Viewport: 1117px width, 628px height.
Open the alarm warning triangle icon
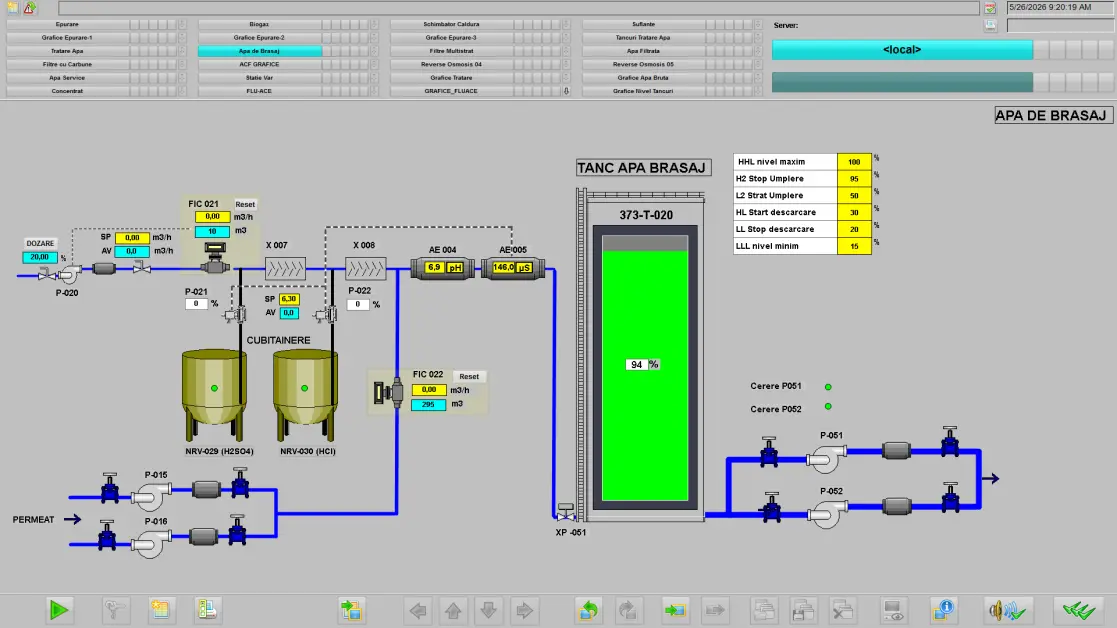pyautogui.click(x=29, y=8)
